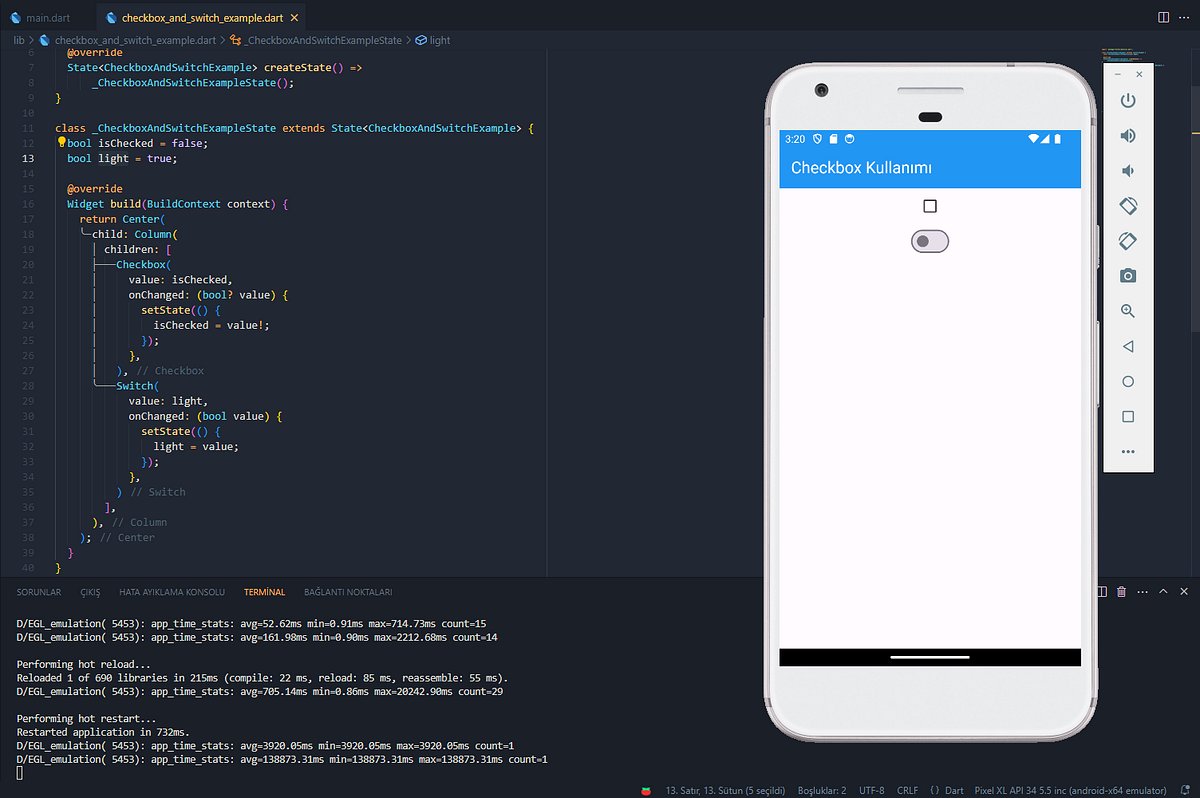Lower volume with the volume down icon
The width and height of the screenshot is (1200, 798).
(x=1128, y=170)
